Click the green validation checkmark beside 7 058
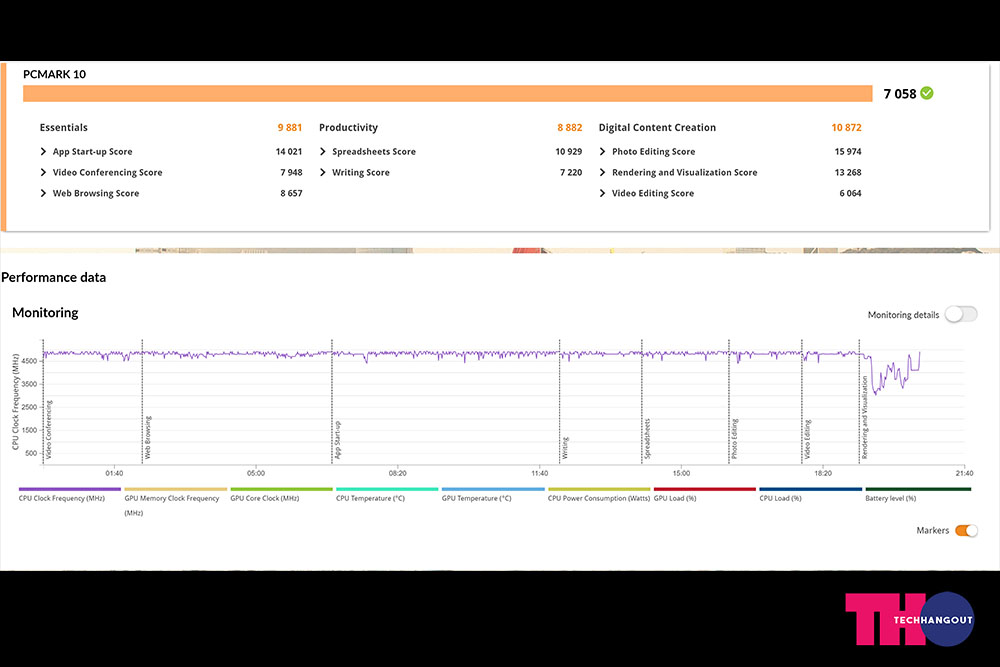The width and height of the screenshot is (1000, 667). click(927, 93)
